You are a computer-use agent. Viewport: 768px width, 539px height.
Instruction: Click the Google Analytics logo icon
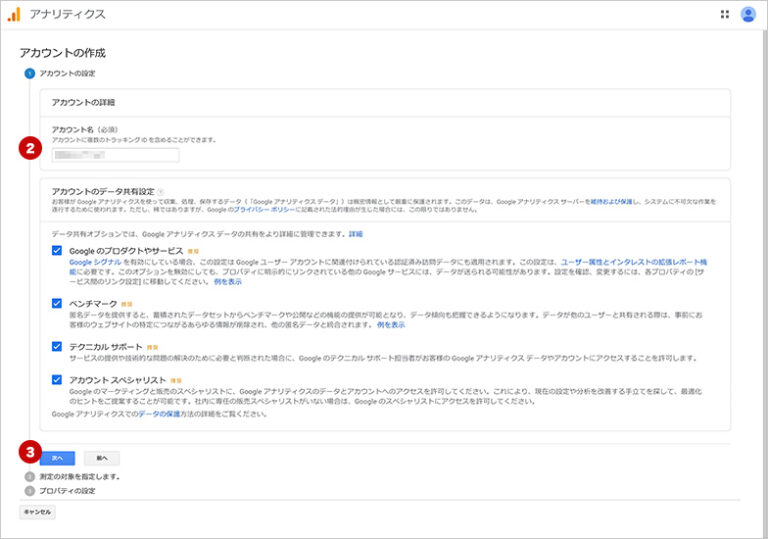tap(14, 14)
